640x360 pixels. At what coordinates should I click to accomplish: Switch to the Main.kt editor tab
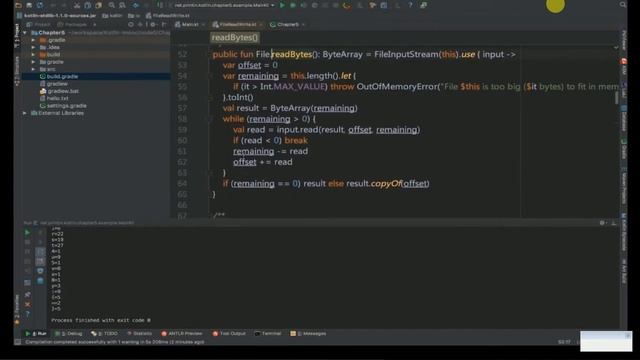(x=189, y=24)
